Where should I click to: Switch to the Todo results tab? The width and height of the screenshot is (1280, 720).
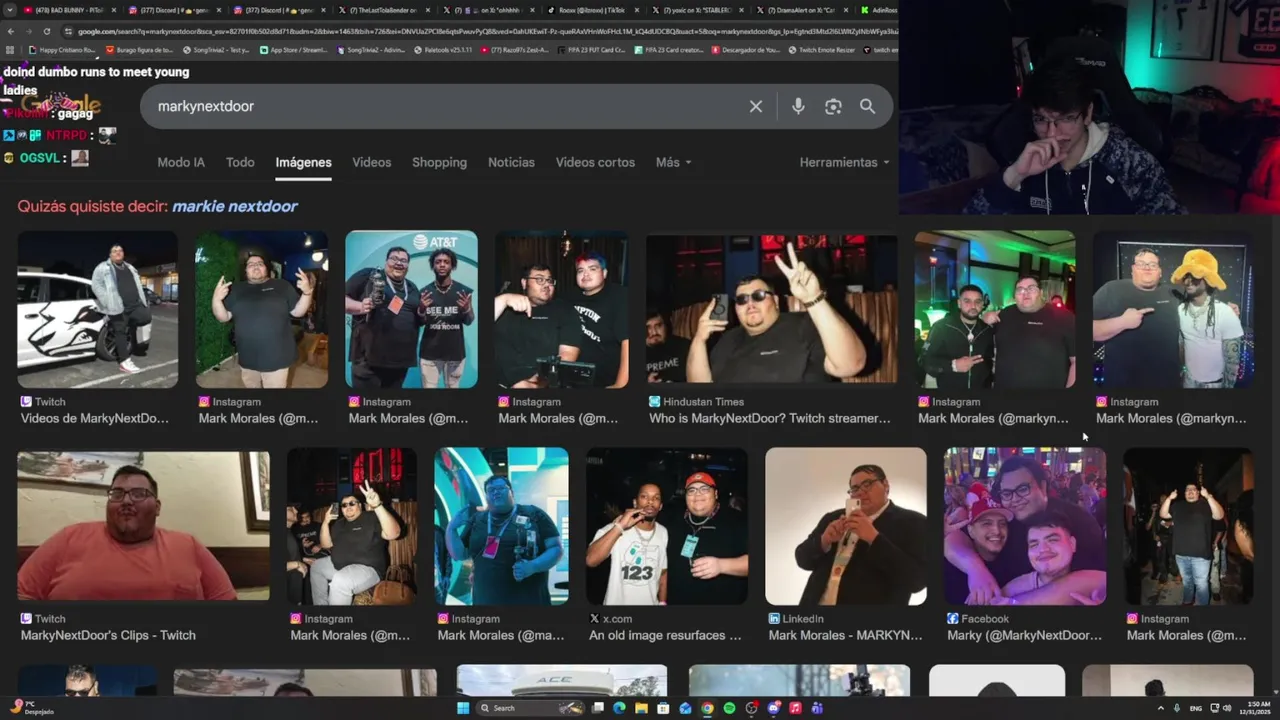[x=240, y=162]
